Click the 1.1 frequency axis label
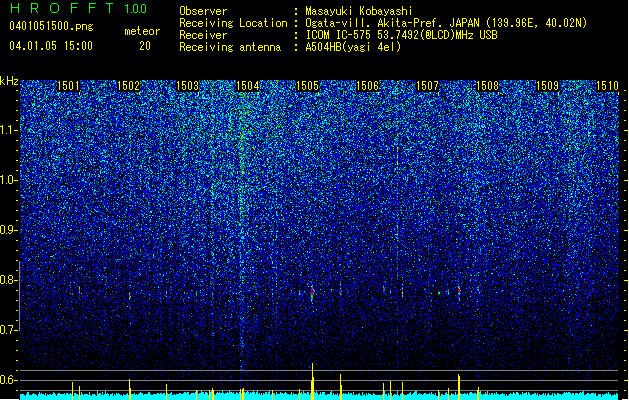 point(9,130)
